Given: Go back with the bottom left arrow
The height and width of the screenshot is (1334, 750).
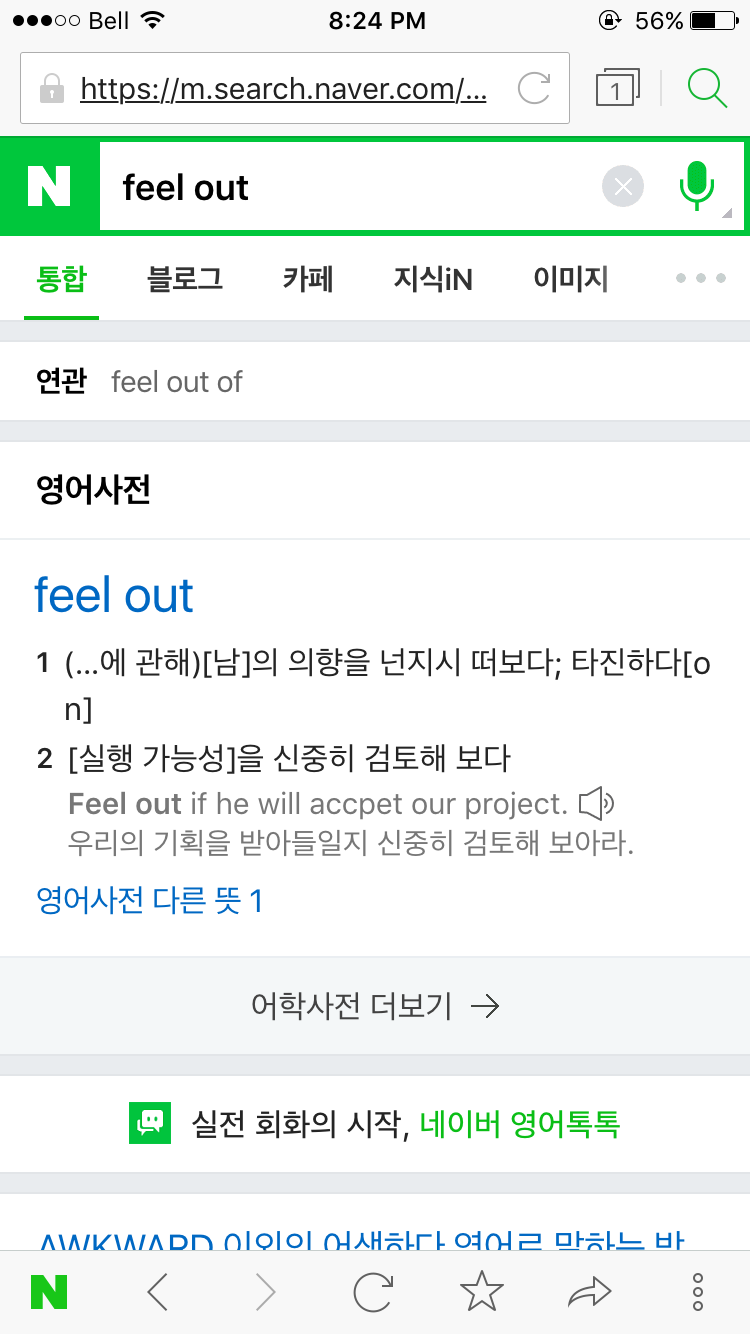Looking at the screenshot, I should 158,1292.
